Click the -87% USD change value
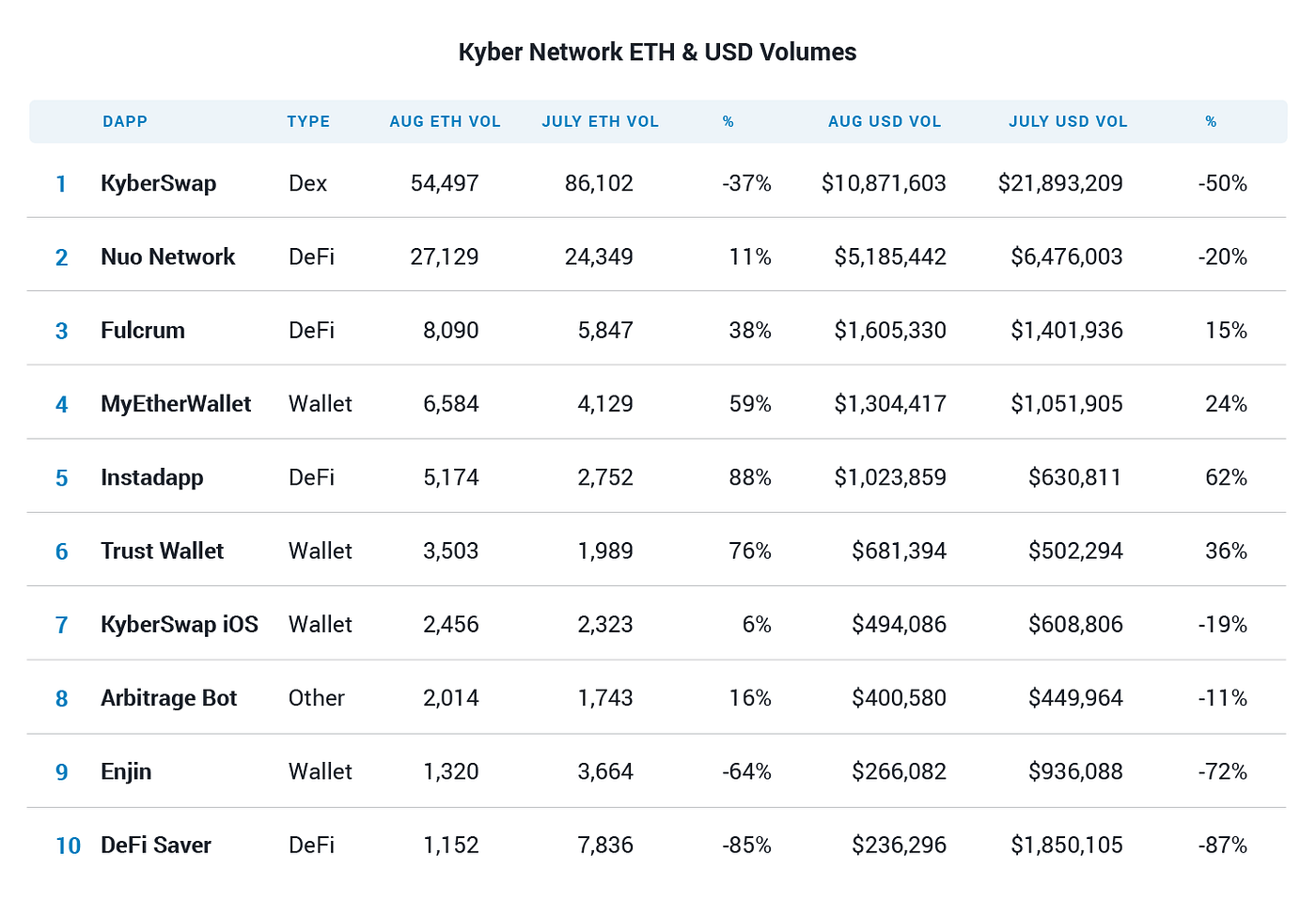The height and width of the screenshot is (917, 1316). pos(1223,845)
